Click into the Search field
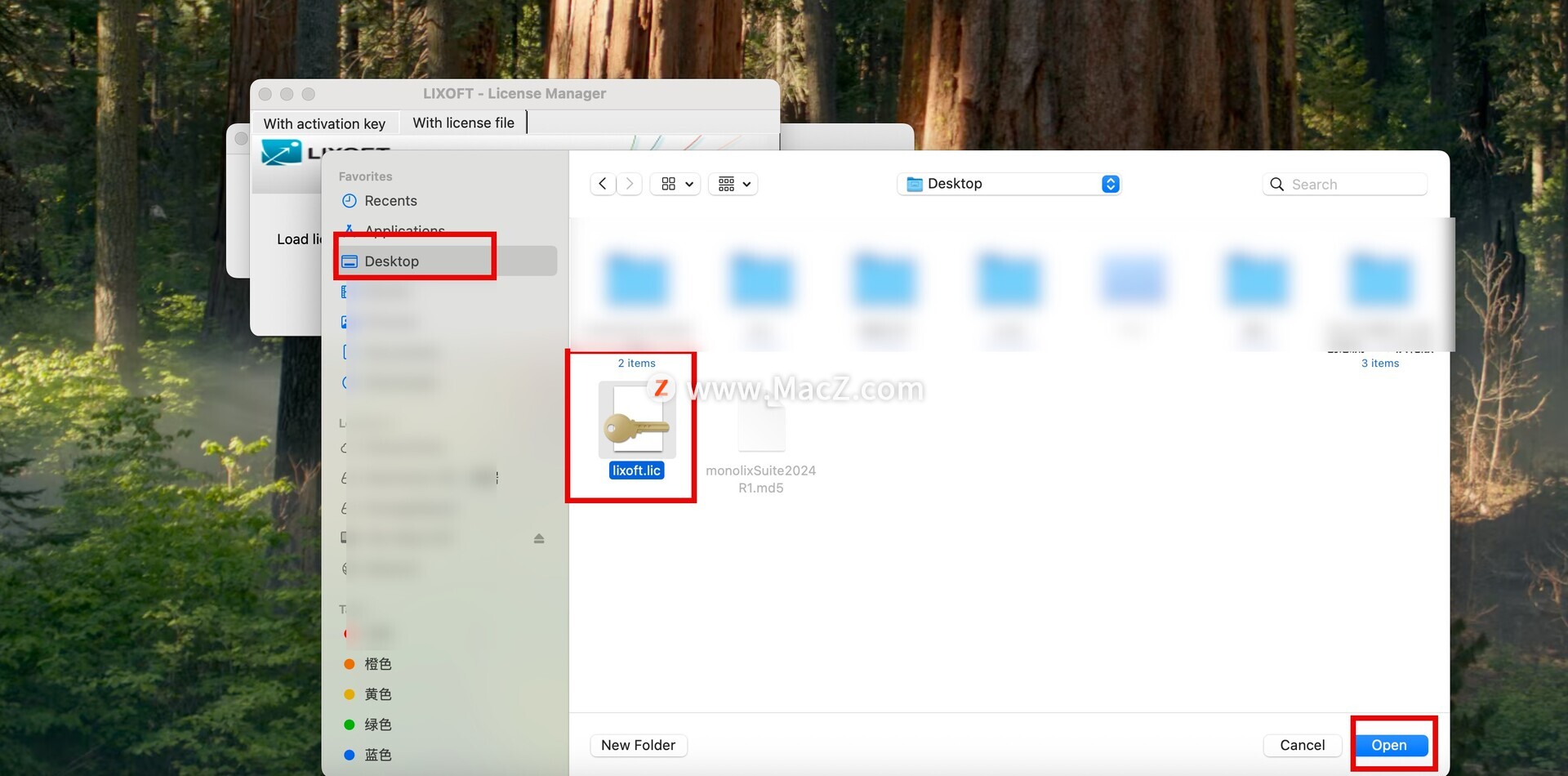1568x776 pixels. click(x=1354, y=185)
